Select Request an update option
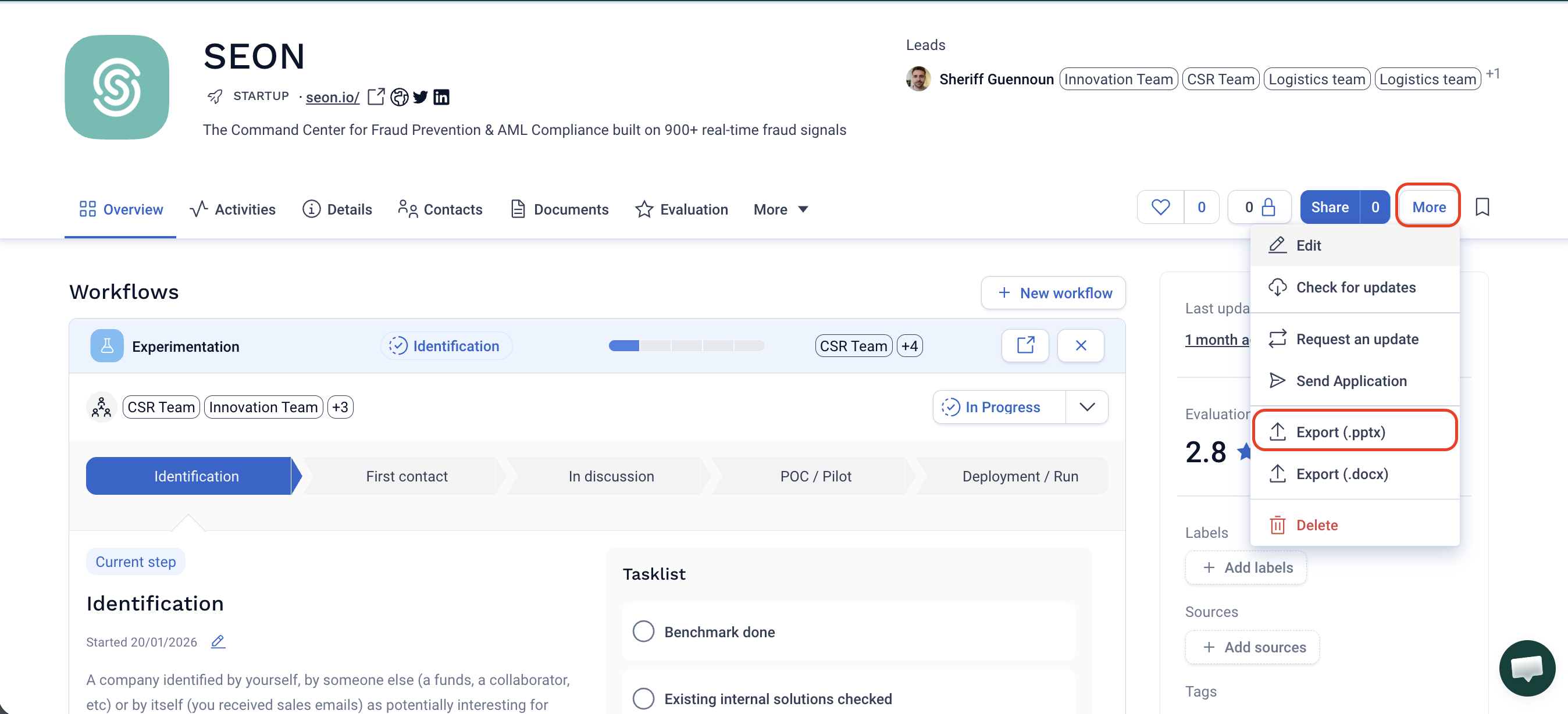Viewport: 1568px width, 714px height. coord(1355,339)
